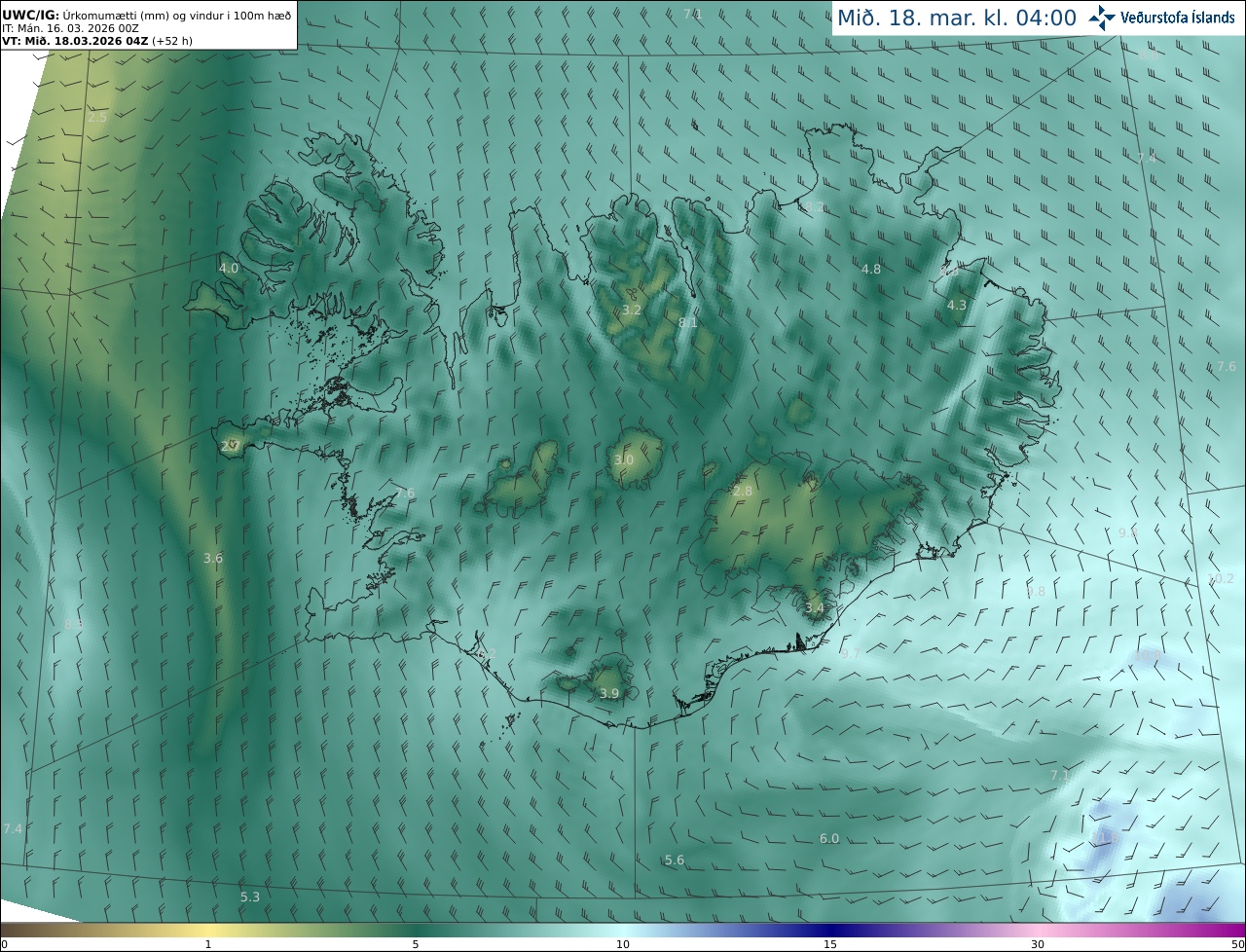Click the 'IT: Mán. 16. 03. 2026 00Z' line

click(x=70, y=28)
